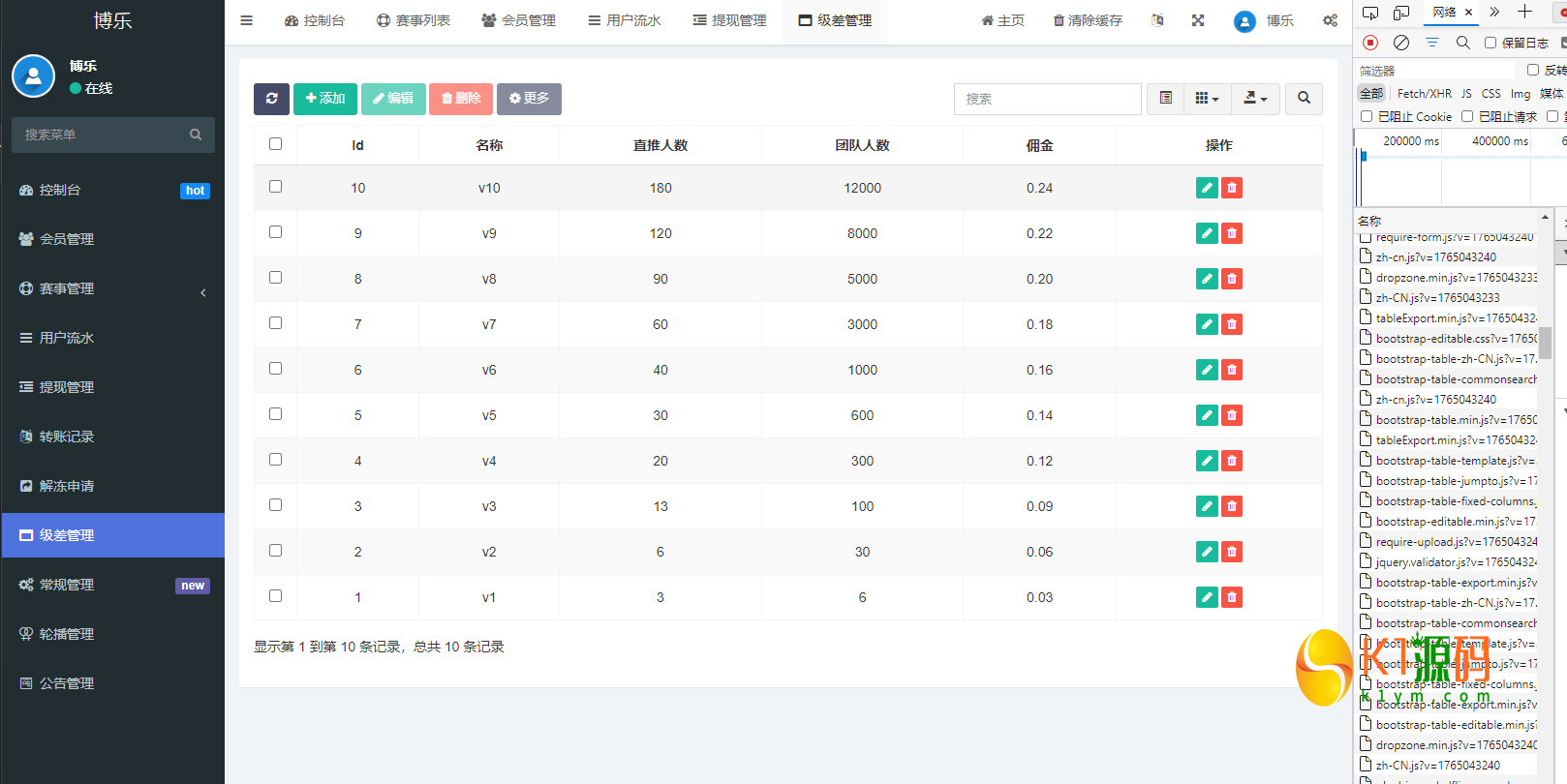Image resolution: width=1567 pixels, height=784 pixels.
Task: Switch to the 用户流水 top tab
Action: click(x=625, y=20)
